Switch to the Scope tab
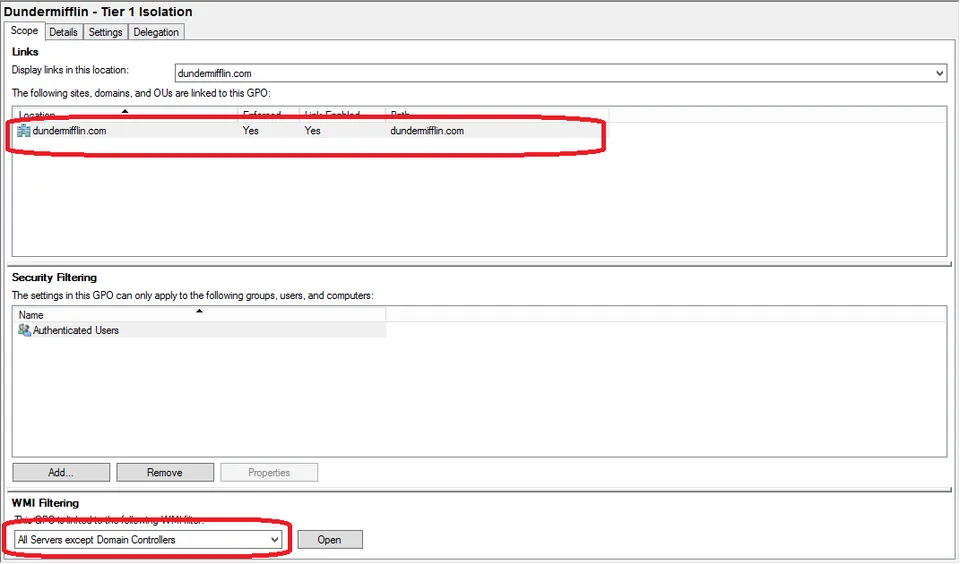The height and width of the screenshot is (564, 960). point(24,31)
